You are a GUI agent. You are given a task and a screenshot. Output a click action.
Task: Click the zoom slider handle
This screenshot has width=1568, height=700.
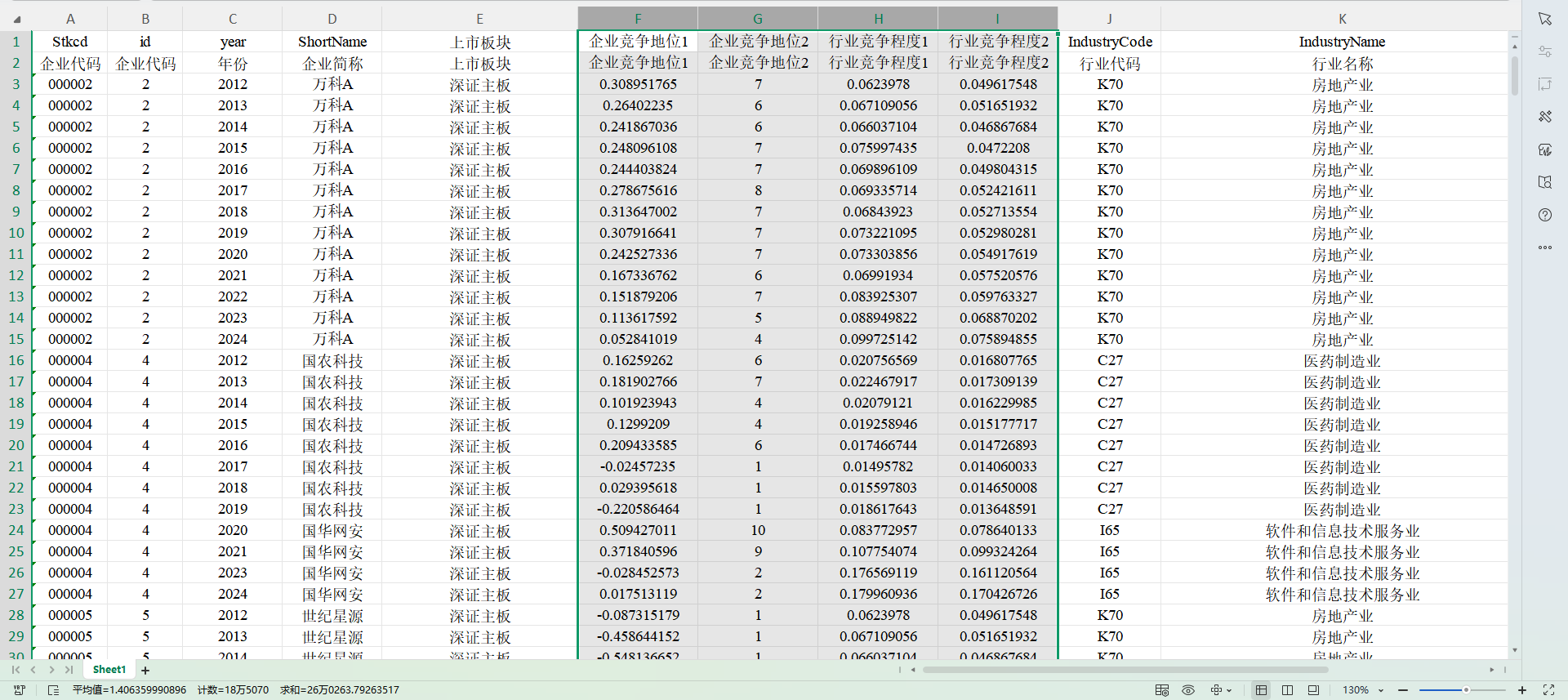tap(1466, 690)
